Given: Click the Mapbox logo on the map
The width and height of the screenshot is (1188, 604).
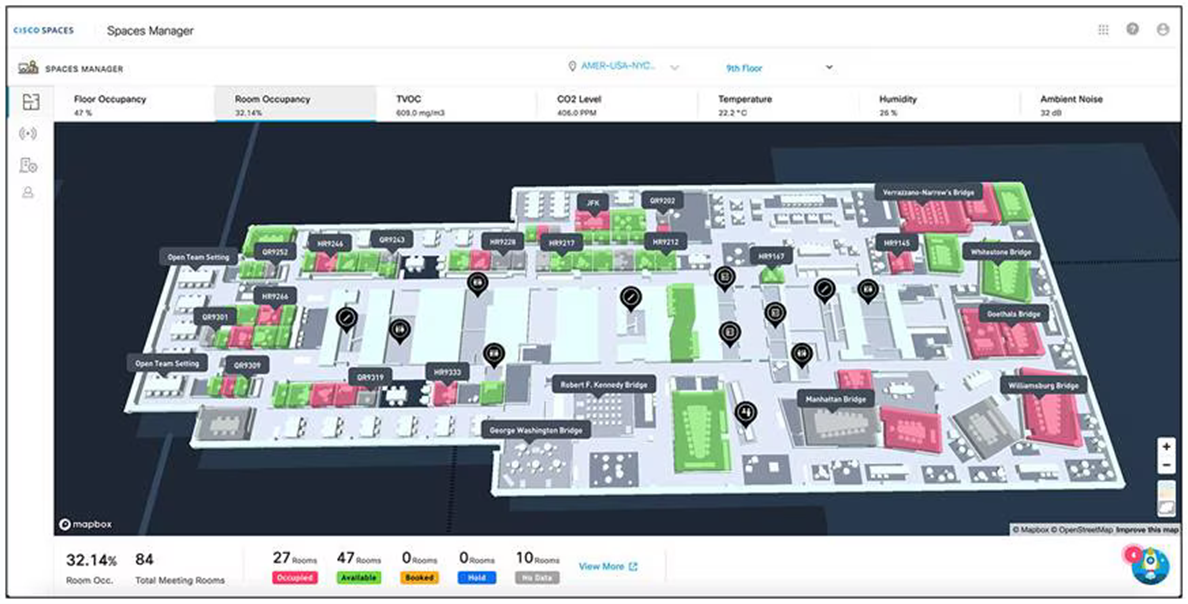Looking at the screenshot, I should pos(86,524).
